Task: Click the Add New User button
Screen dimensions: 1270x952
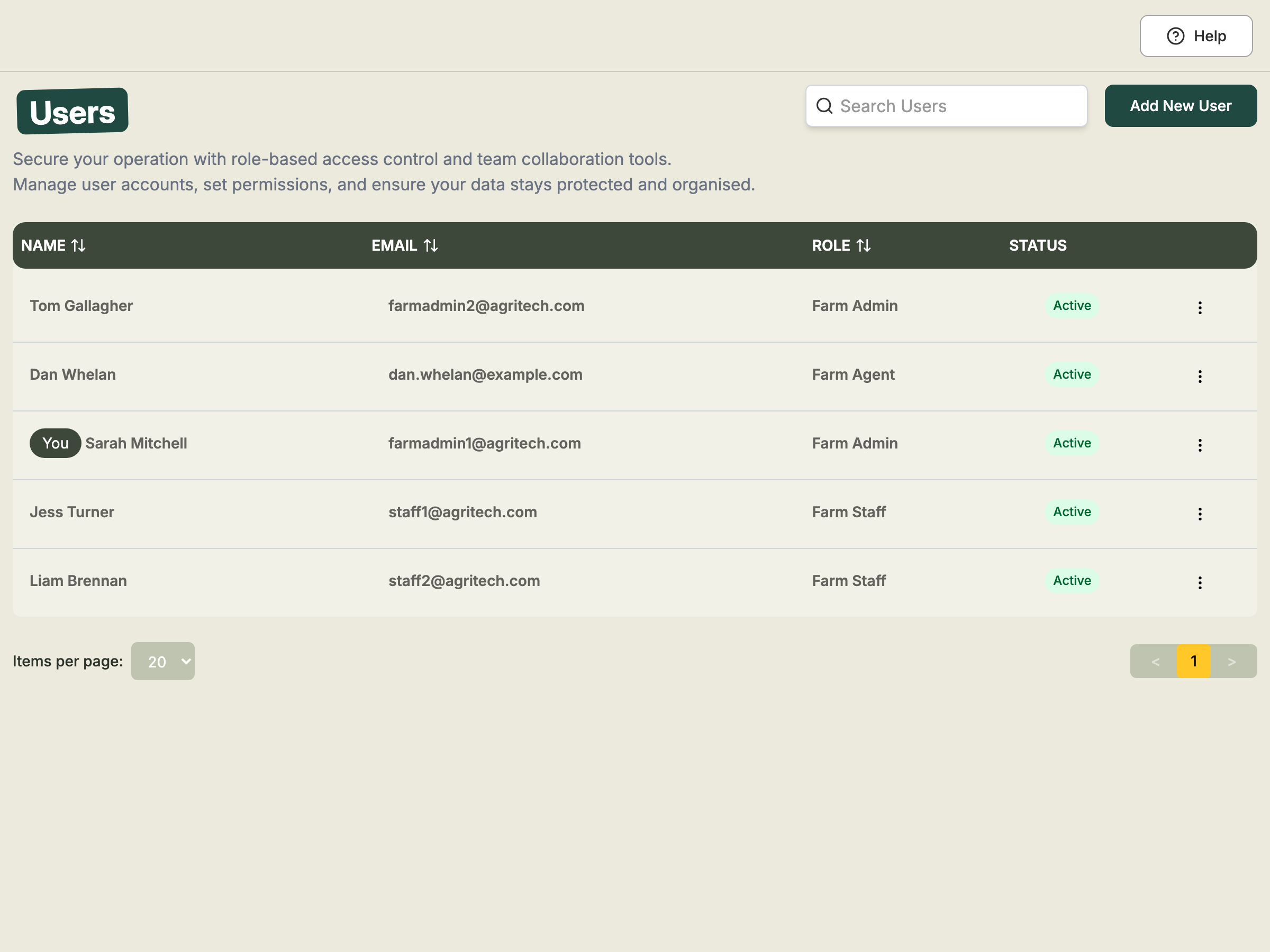Action: point(1181,106)
